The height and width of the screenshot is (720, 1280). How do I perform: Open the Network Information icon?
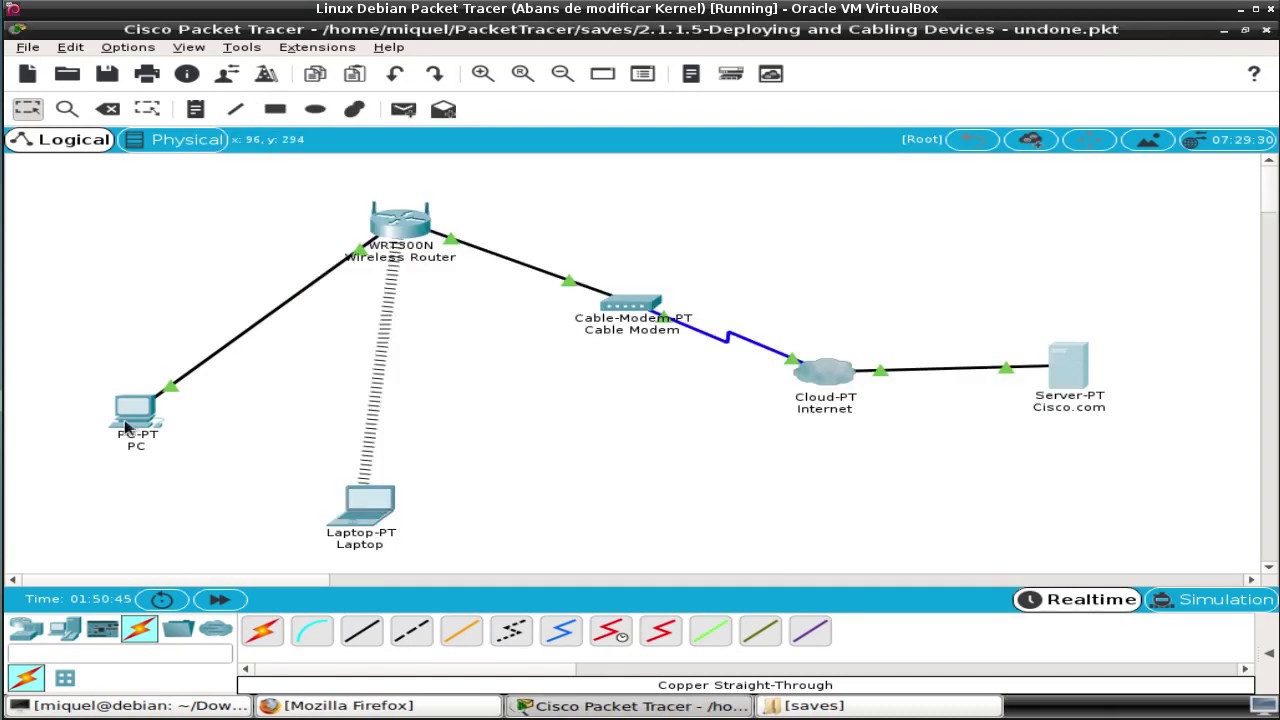(187, 74)
